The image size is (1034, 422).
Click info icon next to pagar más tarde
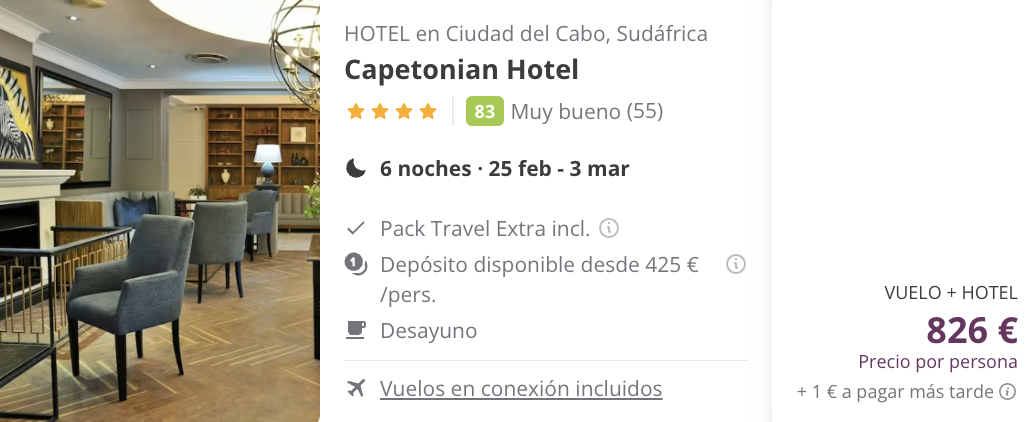[1007, 392]
